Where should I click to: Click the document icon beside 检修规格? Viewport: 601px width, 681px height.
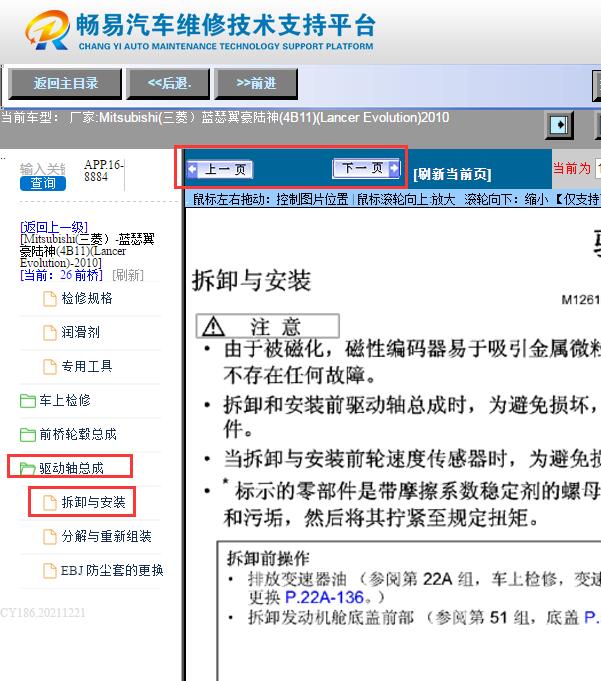50,299
